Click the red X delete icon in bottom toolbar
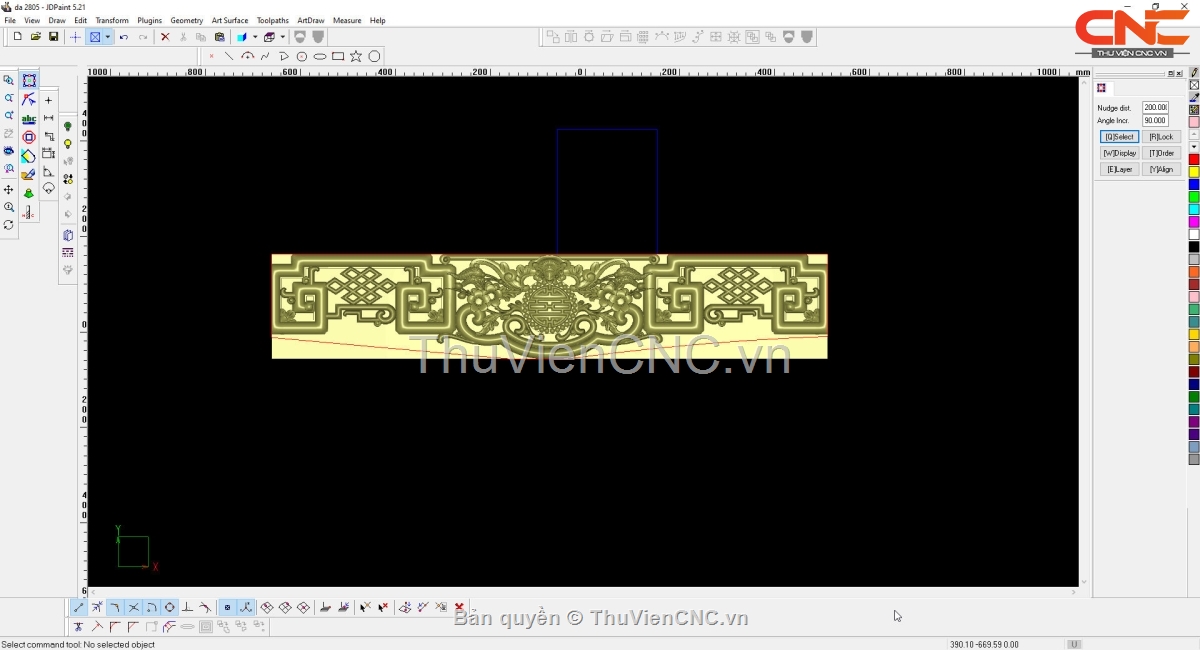The image size is (1200, 650). pos(459,607)
